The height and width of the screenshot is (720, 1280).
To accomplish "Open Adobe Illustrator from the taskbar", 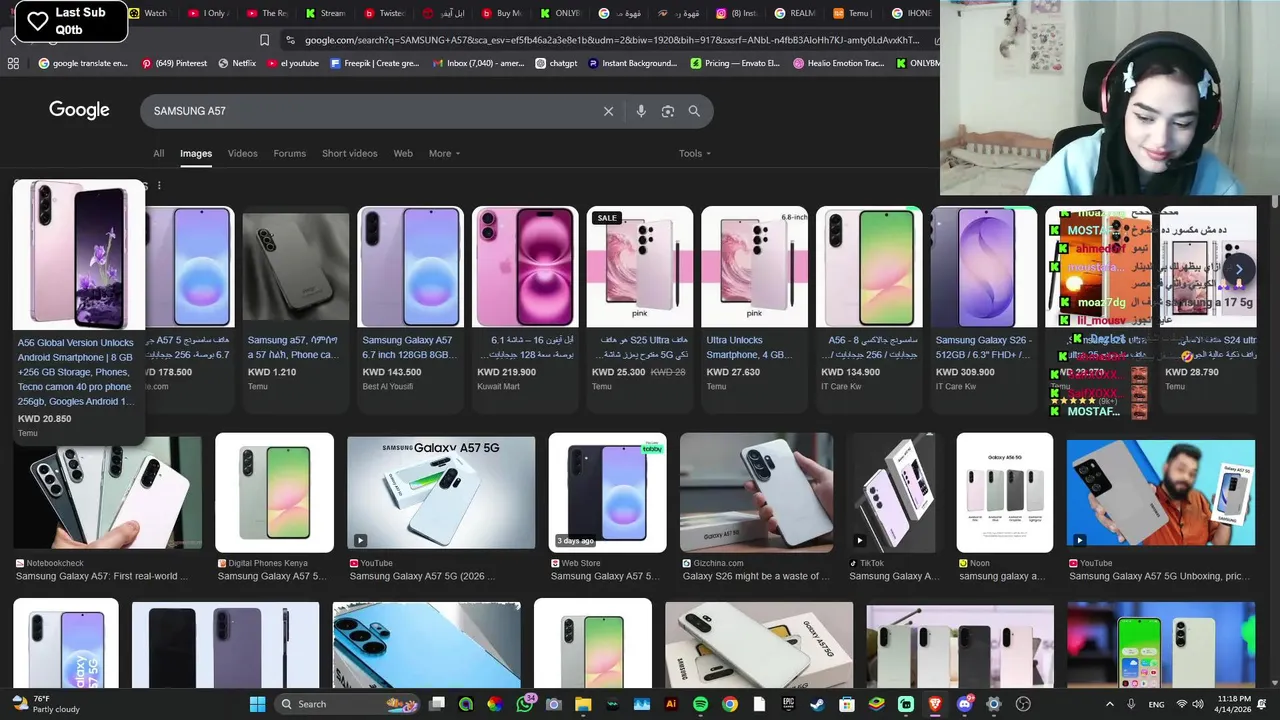I will tap(671, 704).
